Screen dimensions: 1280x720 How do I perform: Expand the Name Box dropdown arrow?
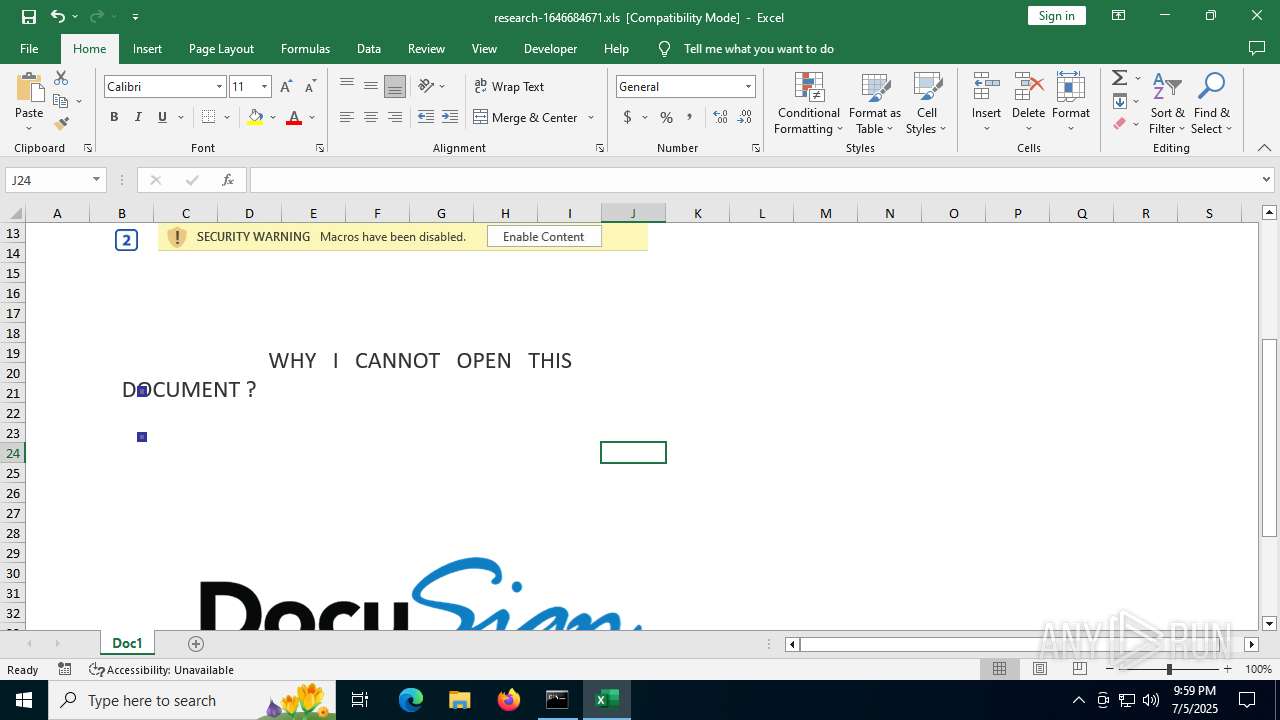click(x=96, y=180)
